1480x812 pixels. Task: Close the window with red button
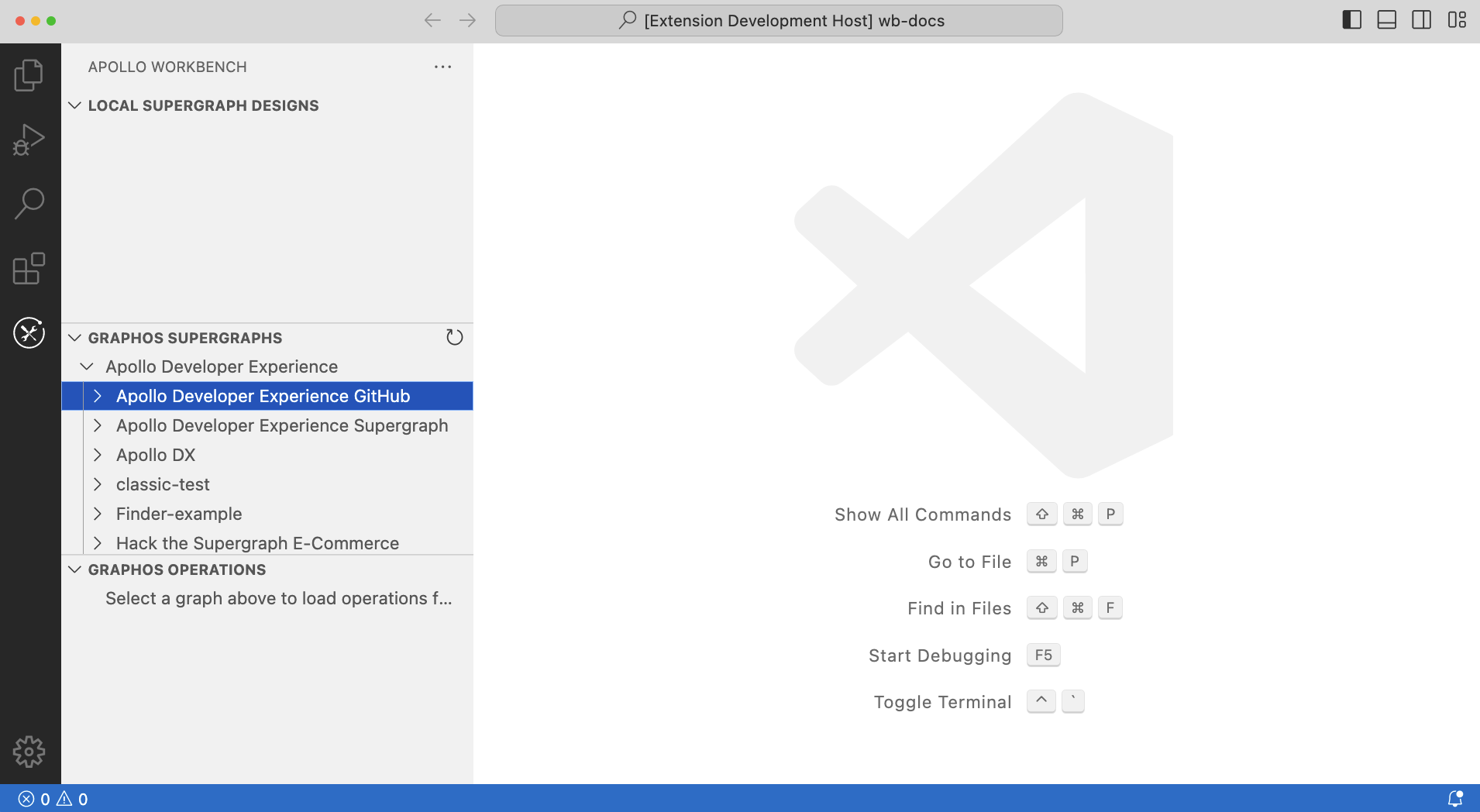[20, 20]
